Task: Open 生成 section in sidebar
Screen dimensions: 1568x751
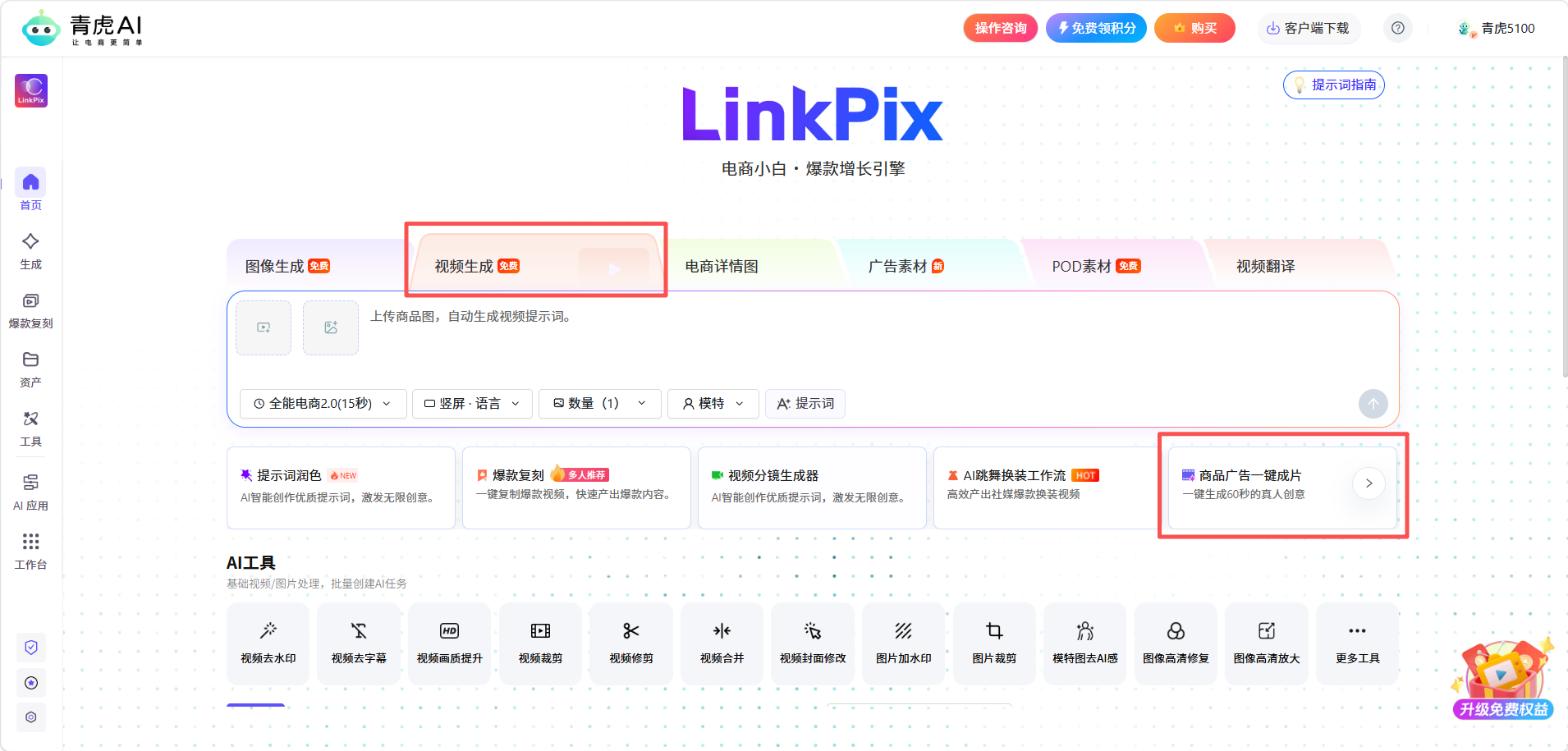Action: click(x=30, y=251)
